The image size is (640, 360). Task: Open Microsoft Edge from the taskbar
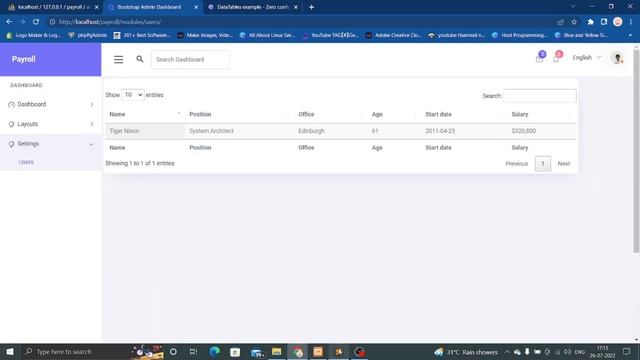tap(214, 351)
